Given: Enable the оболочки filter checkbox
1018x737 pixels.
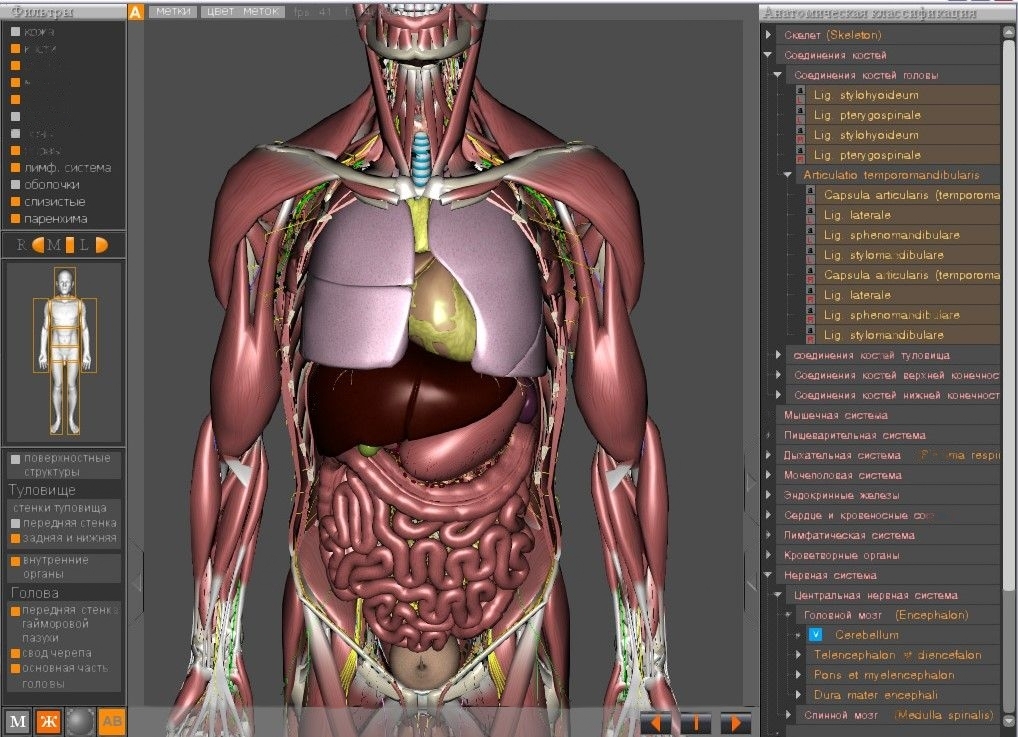Looking at the screenshot, I should click(x=16, y=185).
